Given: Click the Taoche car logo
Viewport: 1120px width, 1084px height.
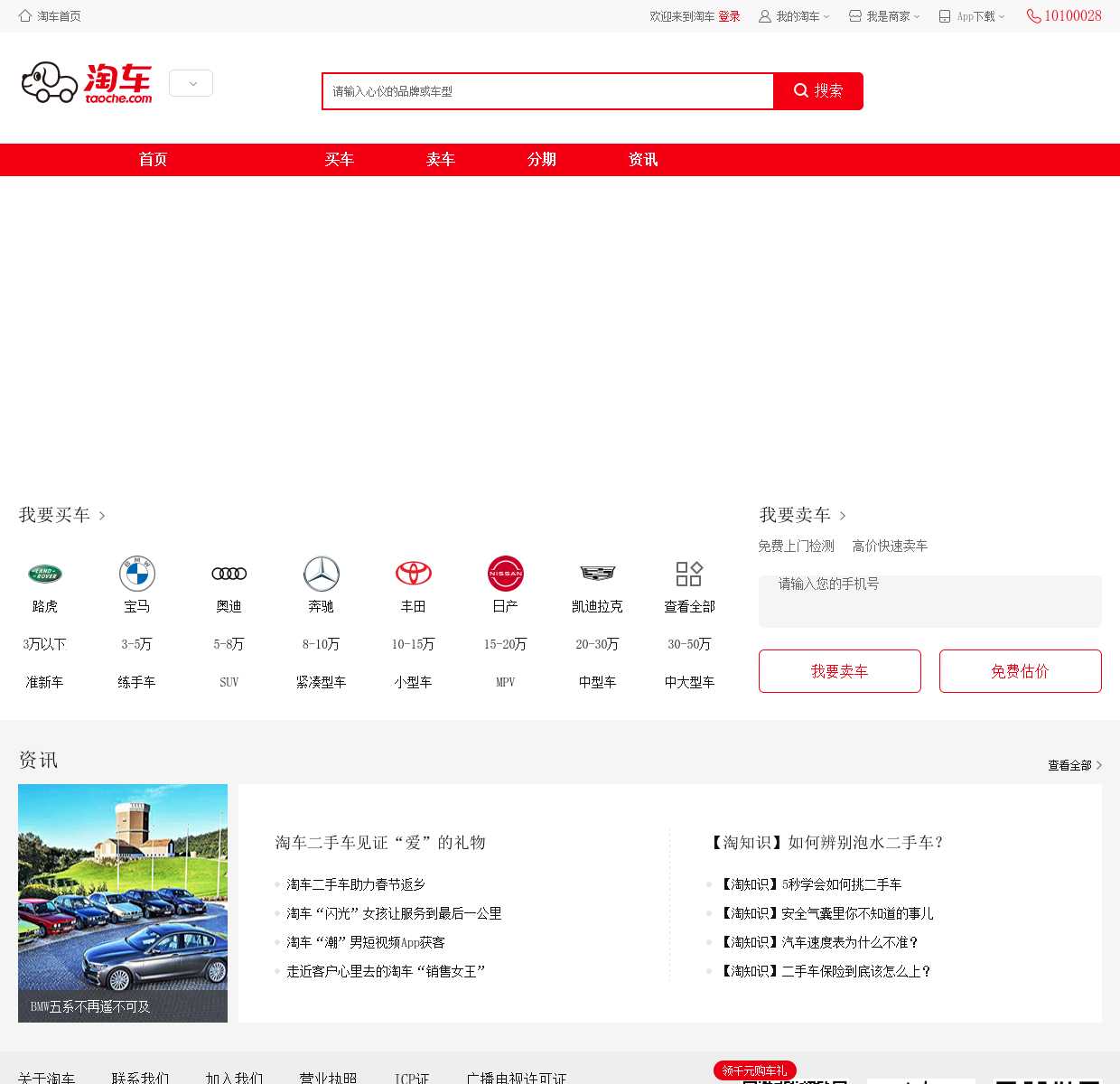Looking at the screenshot, I should point(87,83).
